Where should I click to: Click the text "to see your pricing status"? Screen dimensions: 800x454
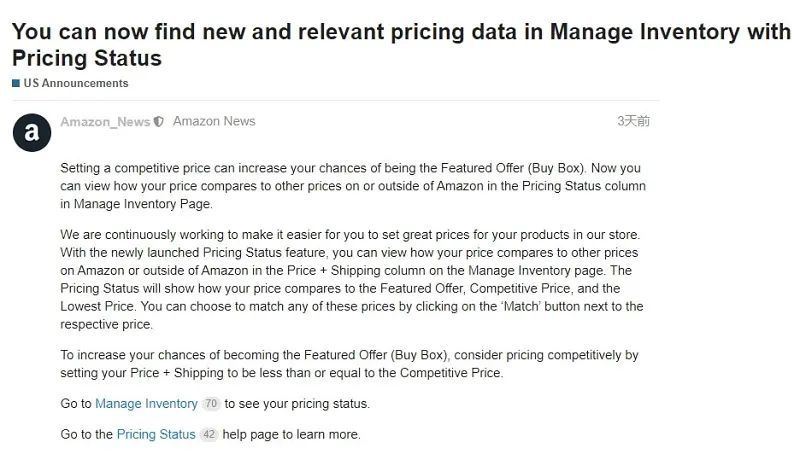(x=297, y=404)
